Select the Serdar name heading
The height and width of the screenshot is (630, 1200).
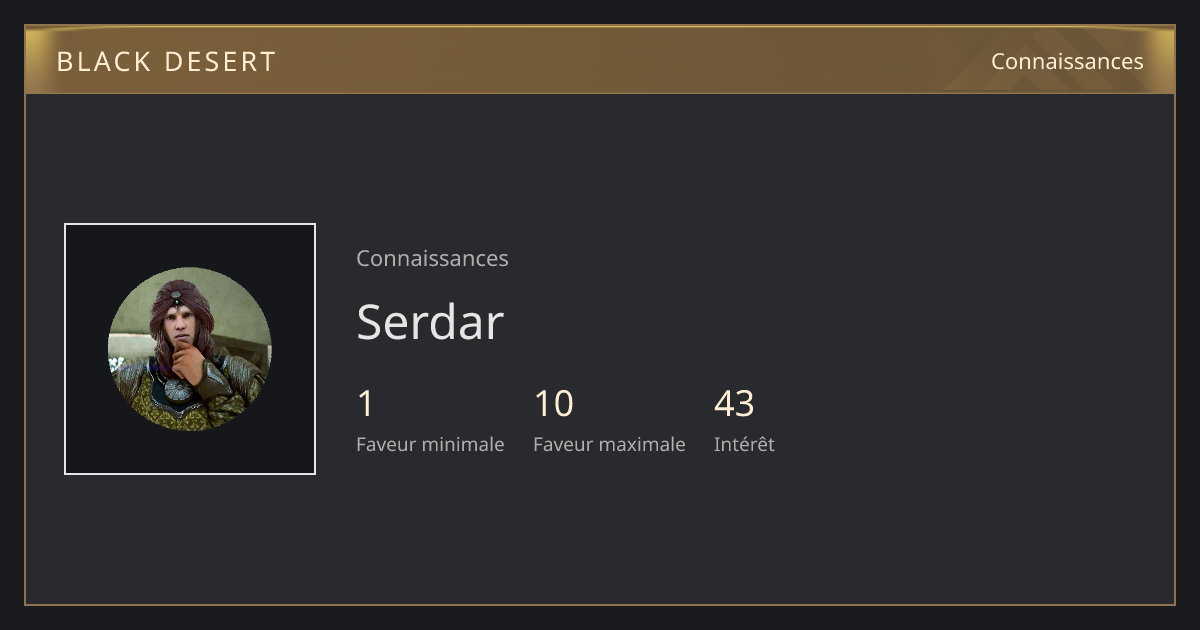click(430, 322)
